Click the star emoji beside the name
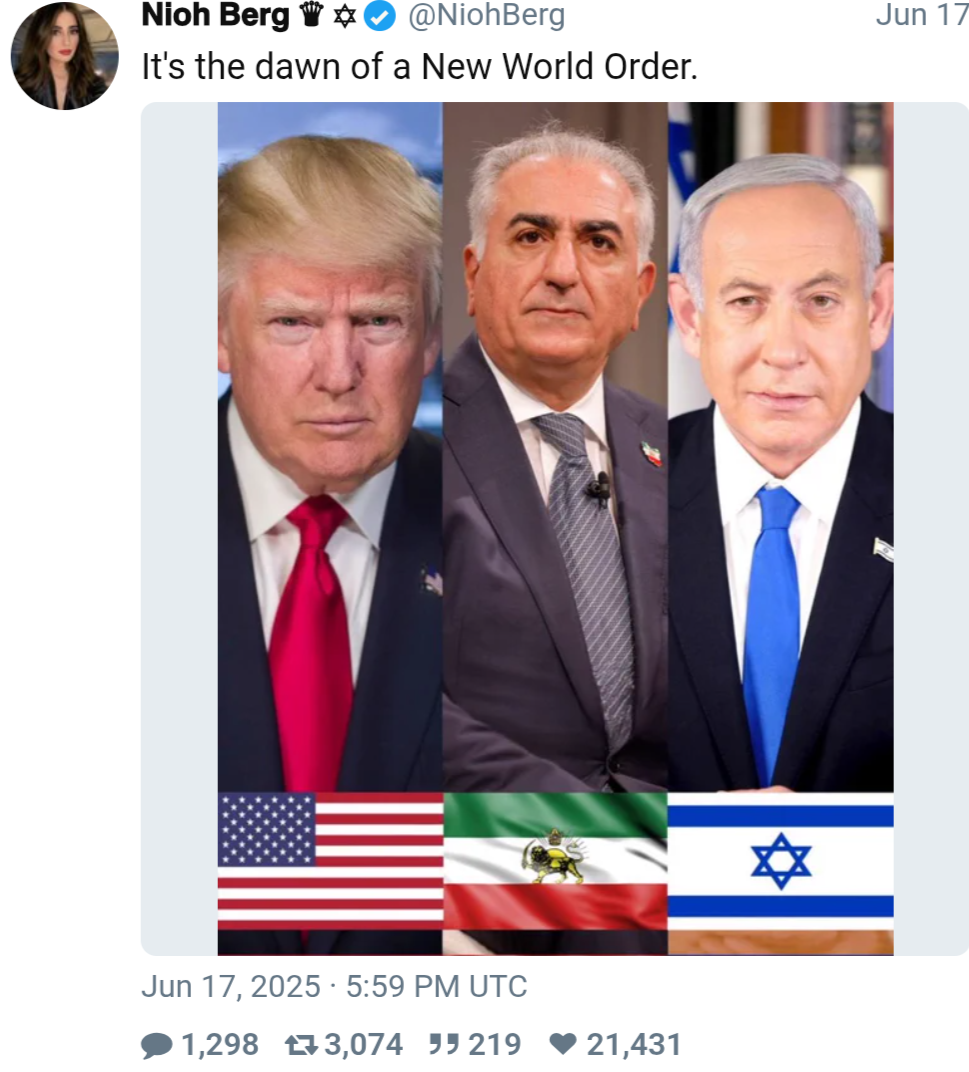 pos(344,16)
